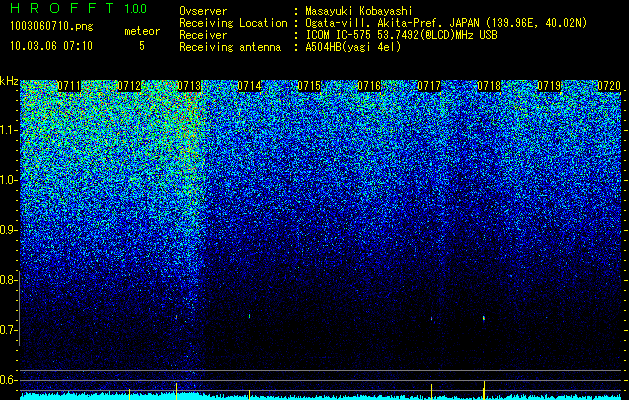Click the 0719 time marker
The height and width of the screenshot is (400, 629).
point(549,86)
